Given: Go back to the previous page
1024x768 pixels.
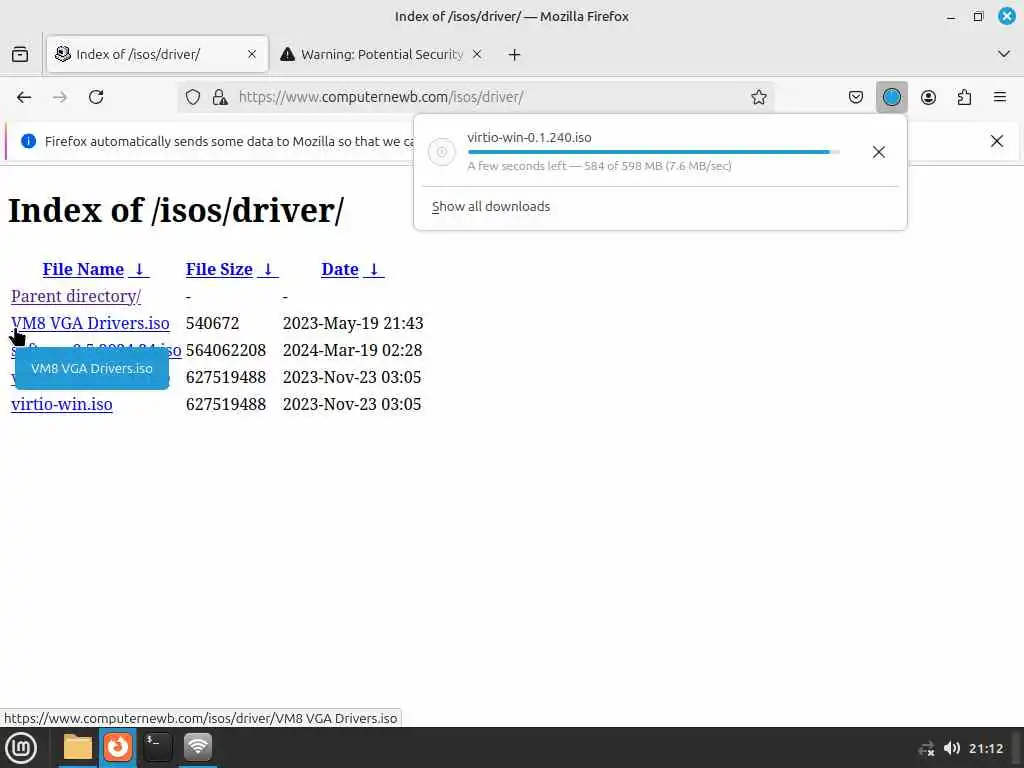Looking at the screenshot, I should pos(24,97).
